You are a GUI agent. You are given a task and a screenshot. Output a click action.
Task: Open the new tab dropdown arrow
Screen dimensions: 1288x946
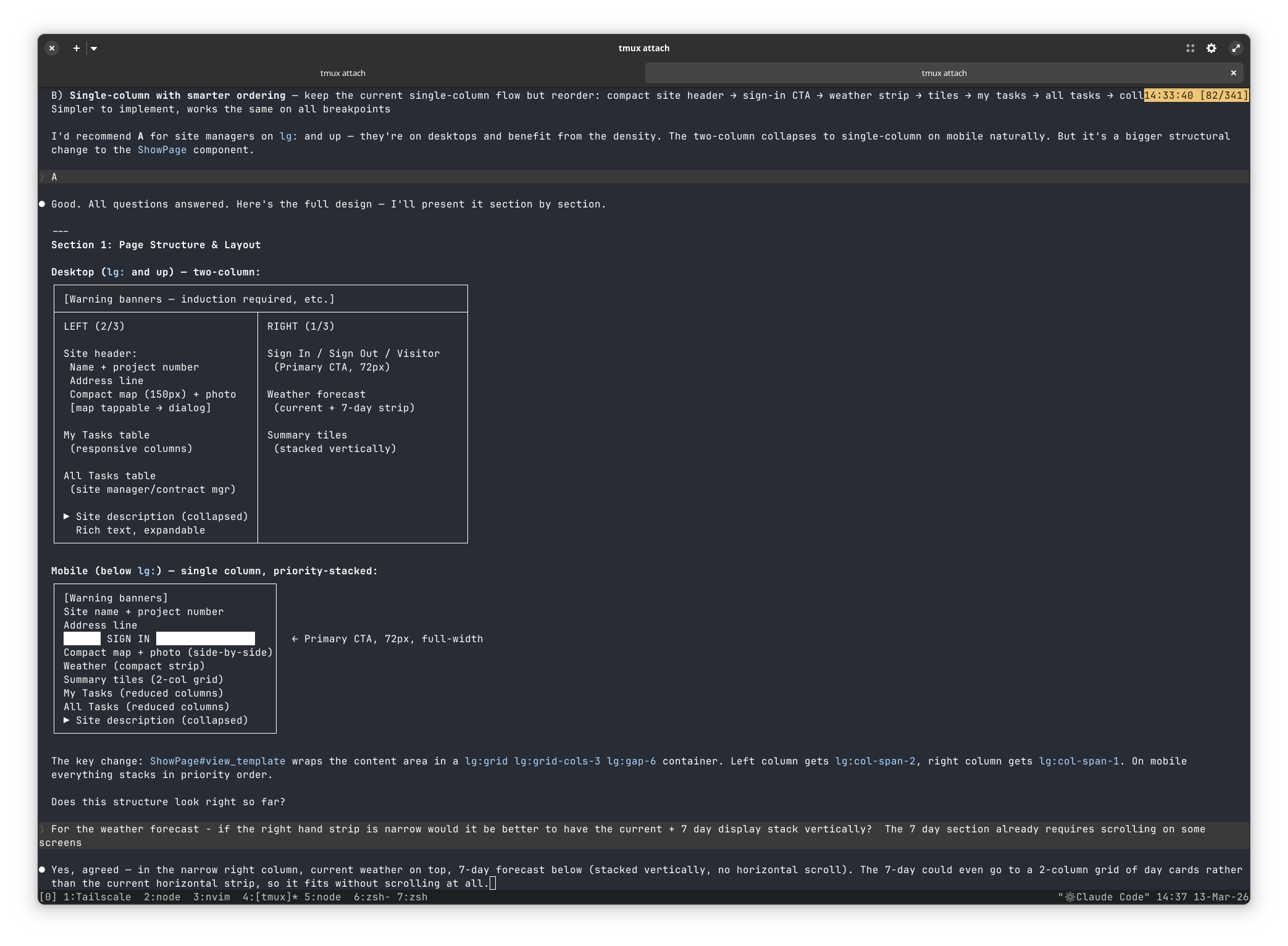point(94,48)
